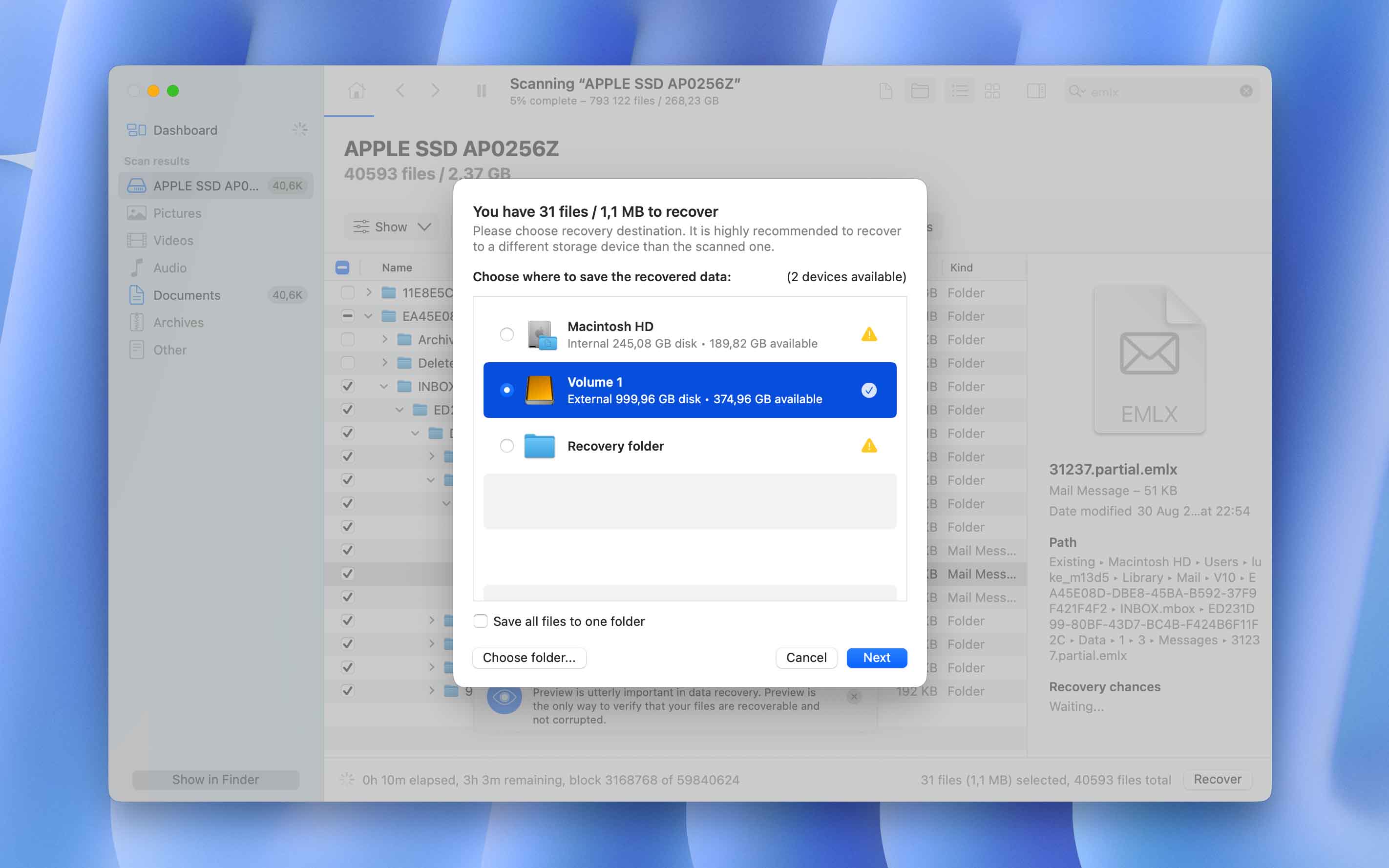
Task: Enable Save all files to one folder
Action: click(481, 621)
